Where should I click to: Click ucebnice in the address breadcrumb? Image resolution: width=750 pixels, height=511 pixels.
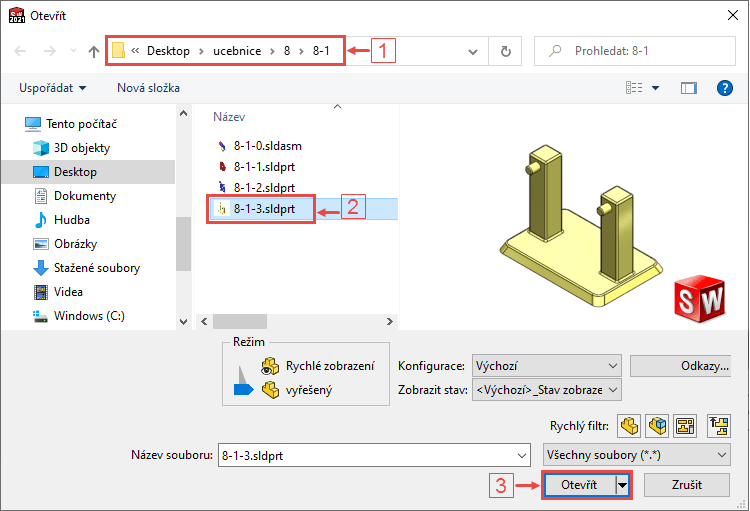237,51
